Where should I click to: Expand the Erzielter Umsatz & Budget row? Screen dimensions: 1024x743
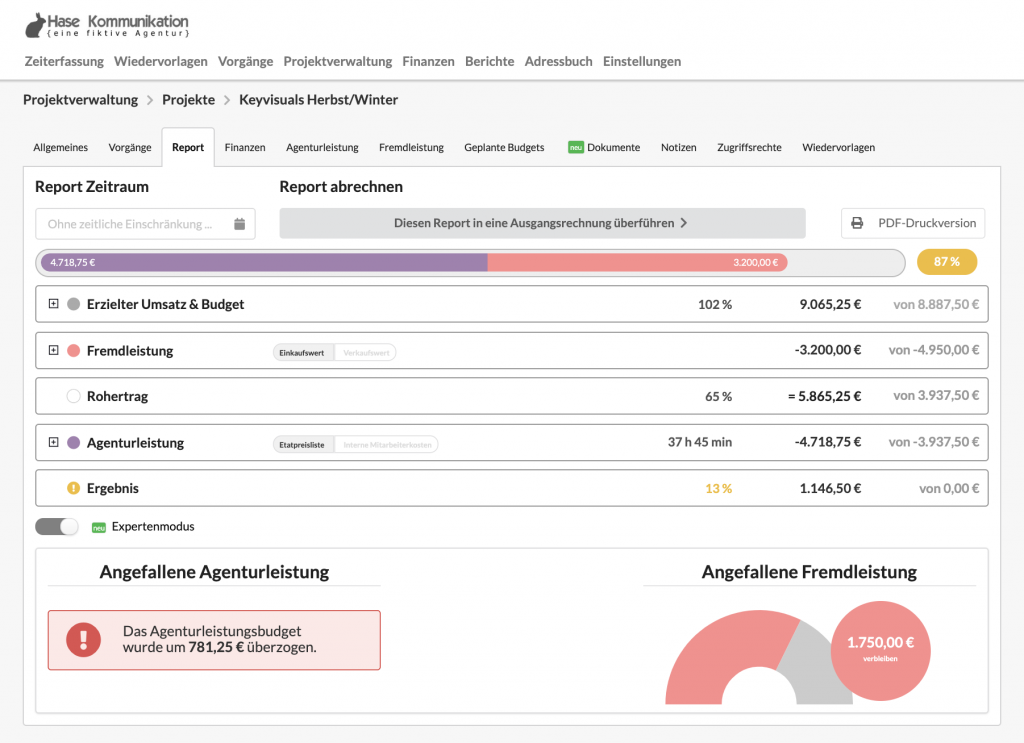click(54, 304)
